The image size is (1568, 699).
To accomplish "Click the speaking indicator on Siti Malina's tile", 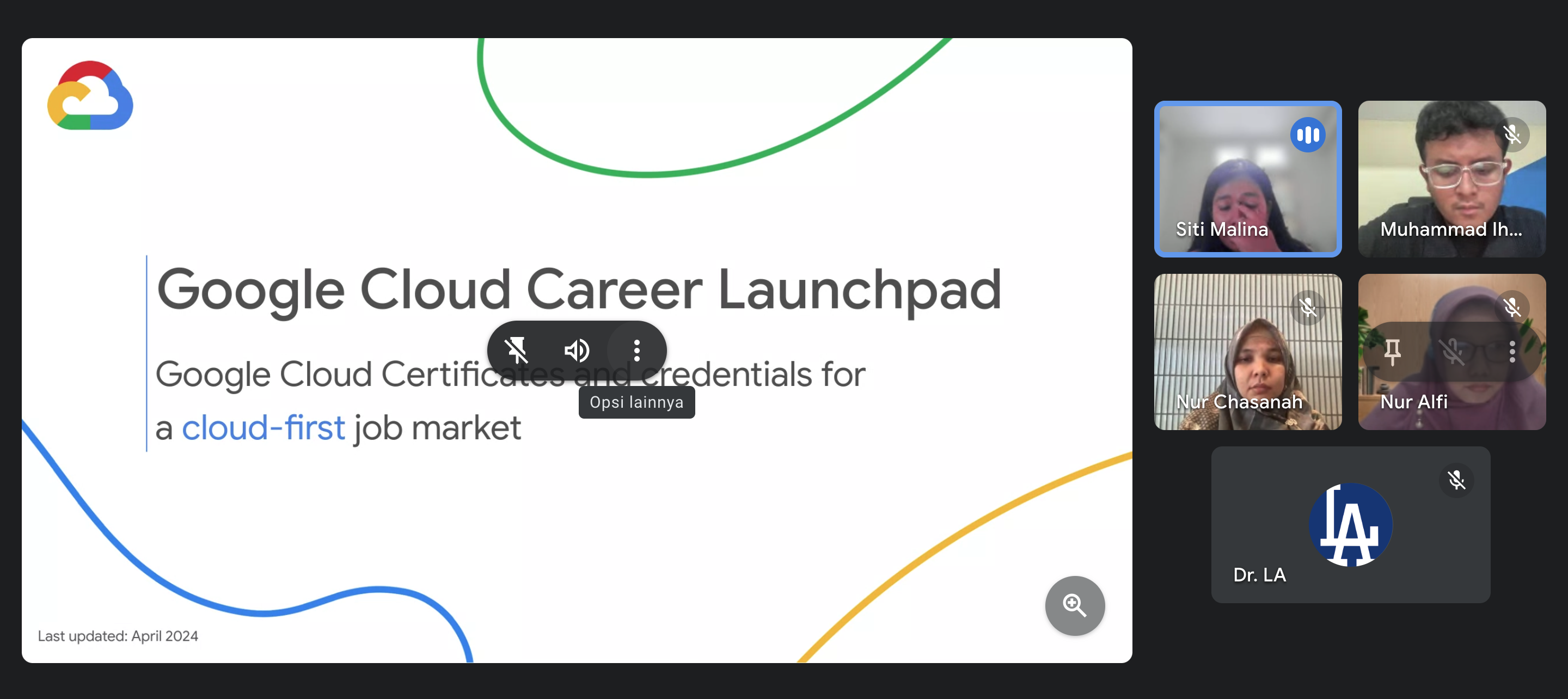I will click(1307, 134).
